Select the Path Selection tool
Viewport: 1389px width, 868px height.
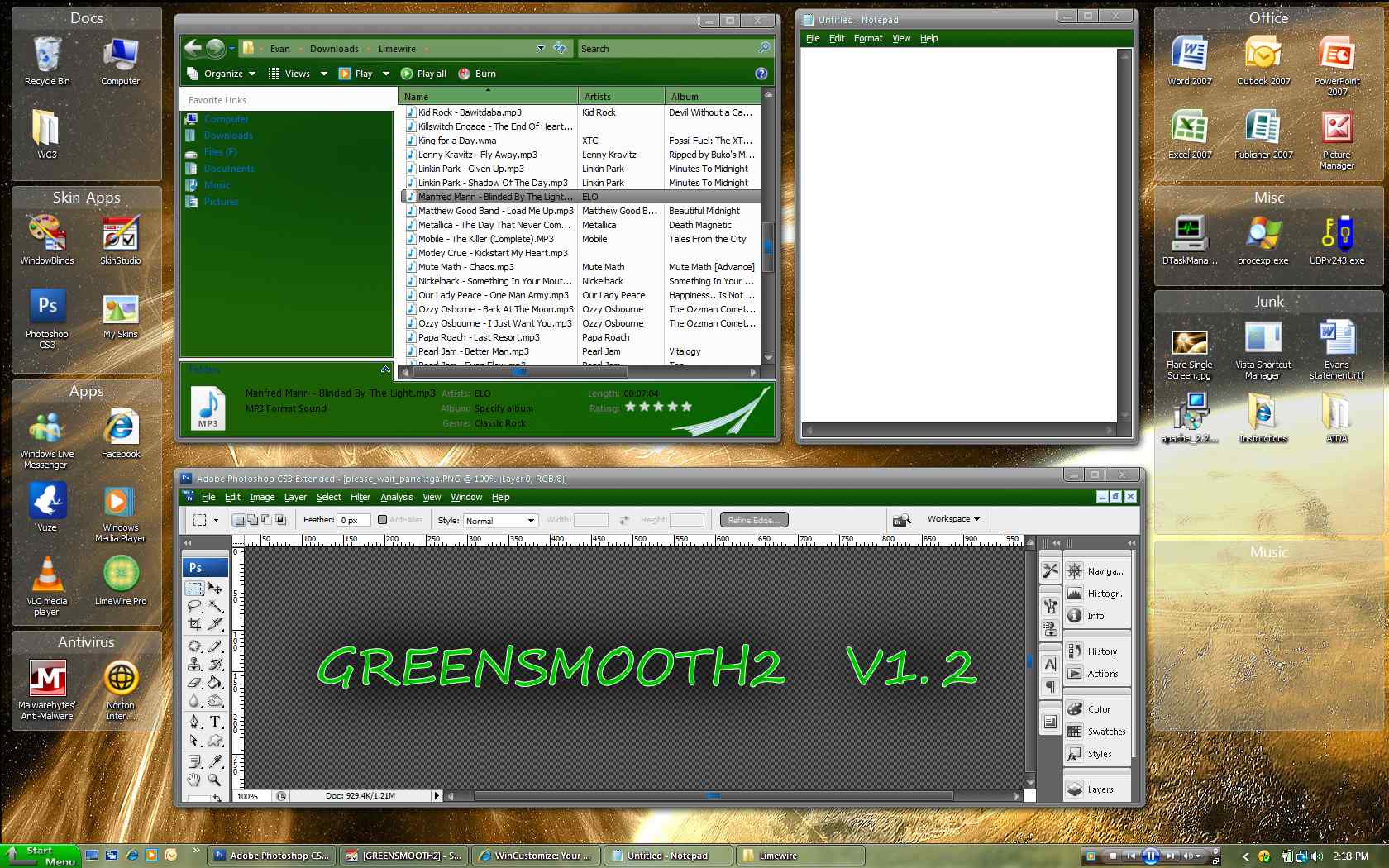pyautogui.click(x=195, y=740)
